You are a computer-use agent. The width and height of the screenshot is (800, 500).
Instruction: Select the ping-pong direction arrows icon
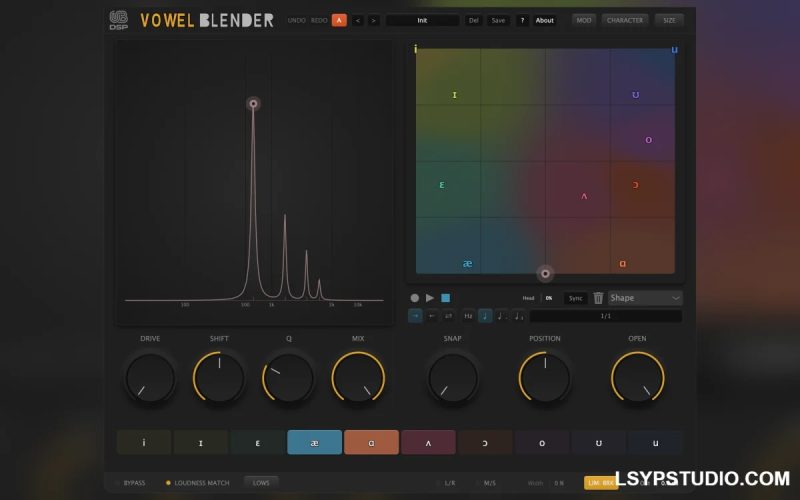[448, 316]
